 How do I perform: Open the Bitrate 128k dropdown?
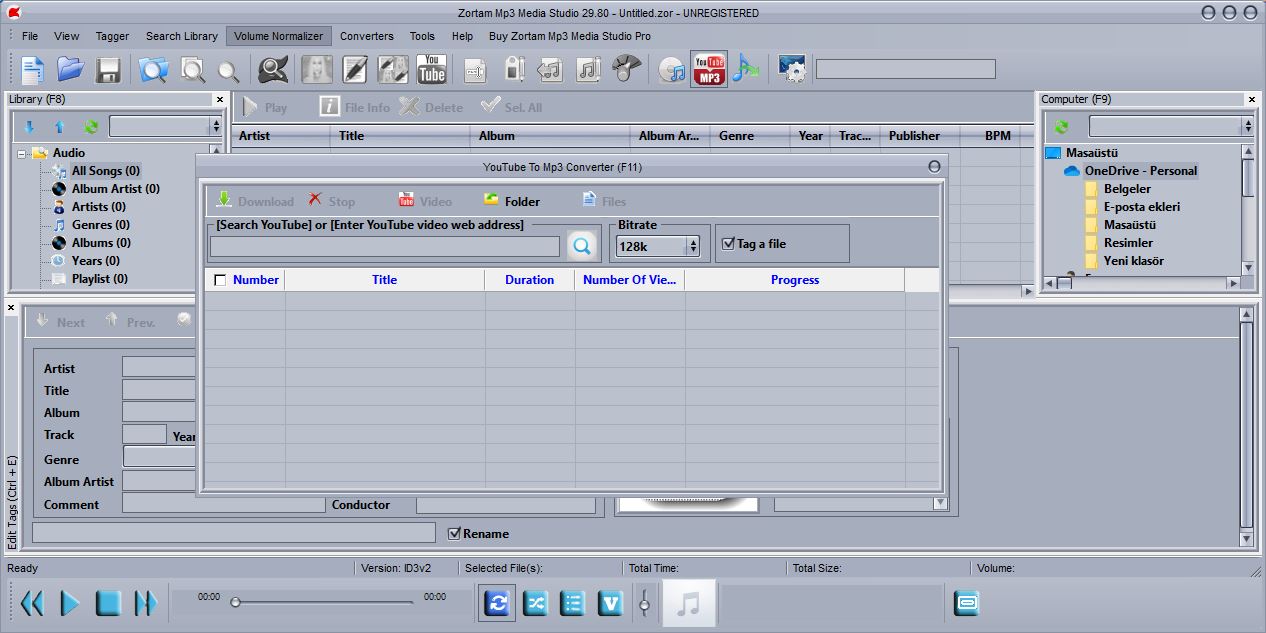(x=692, y=246)
